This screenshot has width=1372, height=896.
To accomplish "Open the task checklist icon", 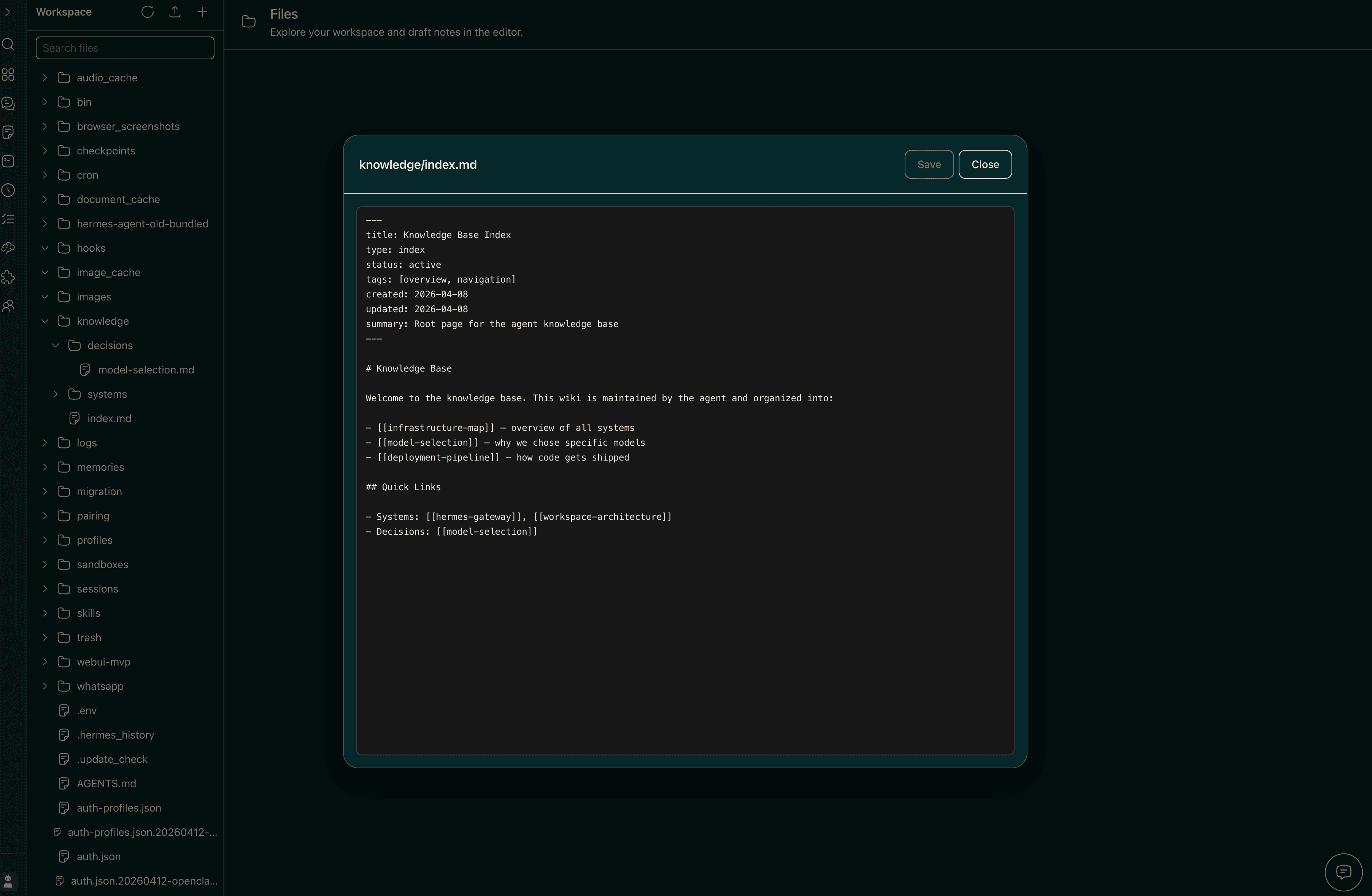I will pos(8,219).
